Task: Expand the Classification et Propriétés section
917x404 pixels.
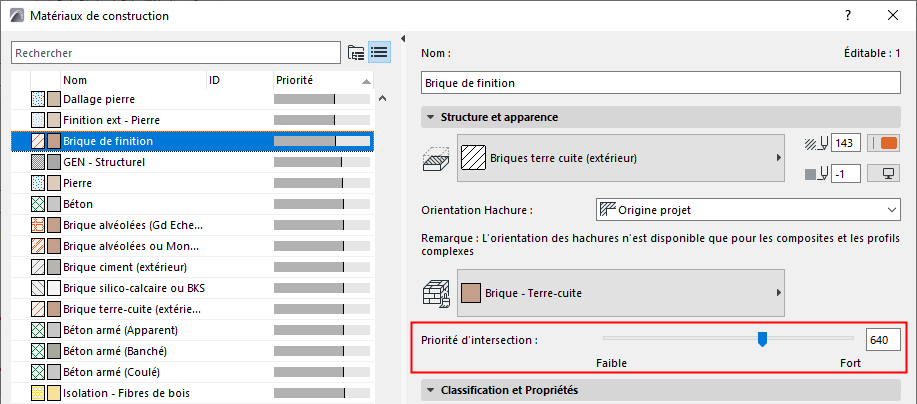Action: (431, 389)
